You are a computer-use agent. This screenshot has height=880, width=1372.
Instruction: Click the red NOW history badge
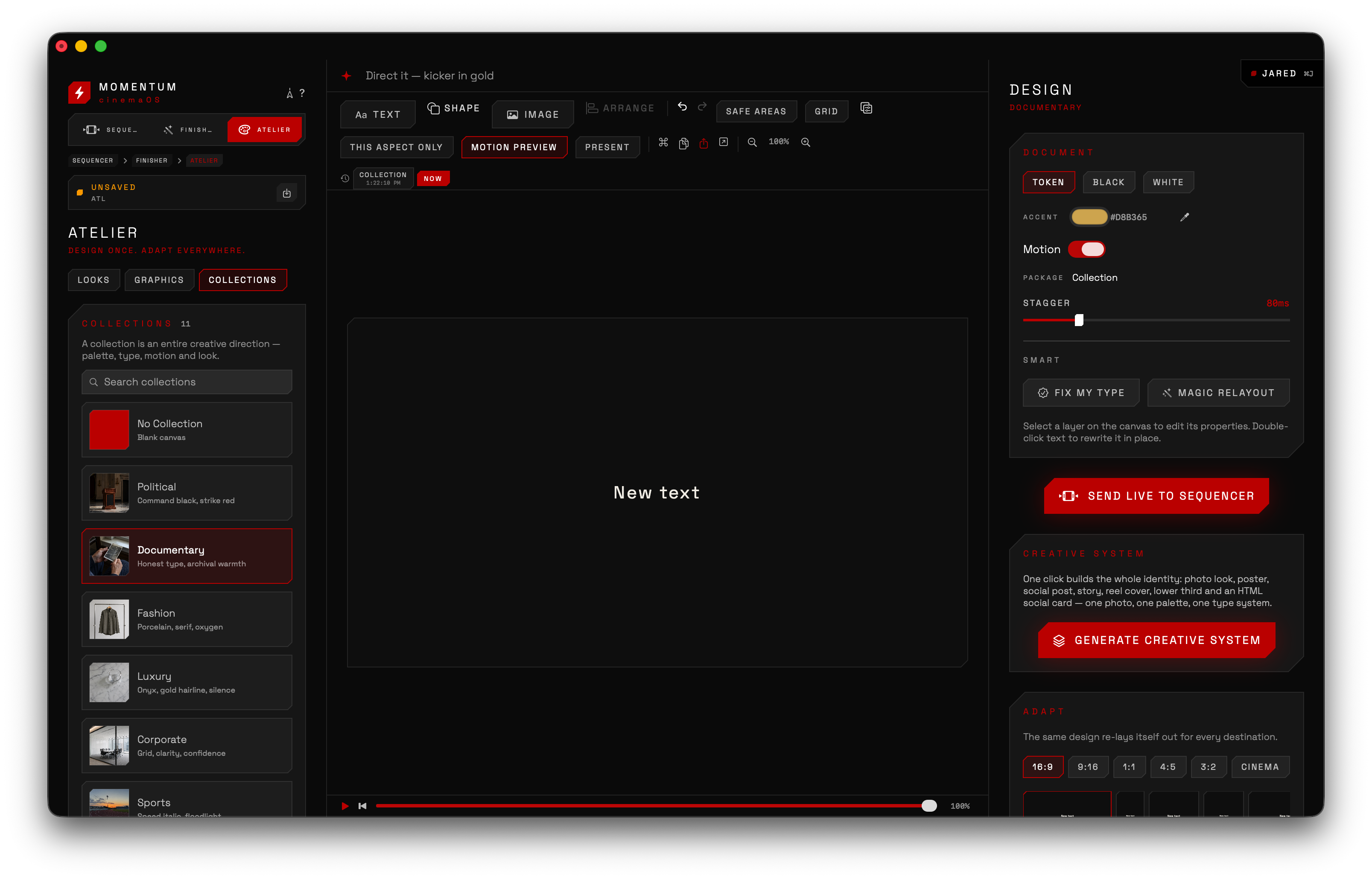(x=432, y=179)
